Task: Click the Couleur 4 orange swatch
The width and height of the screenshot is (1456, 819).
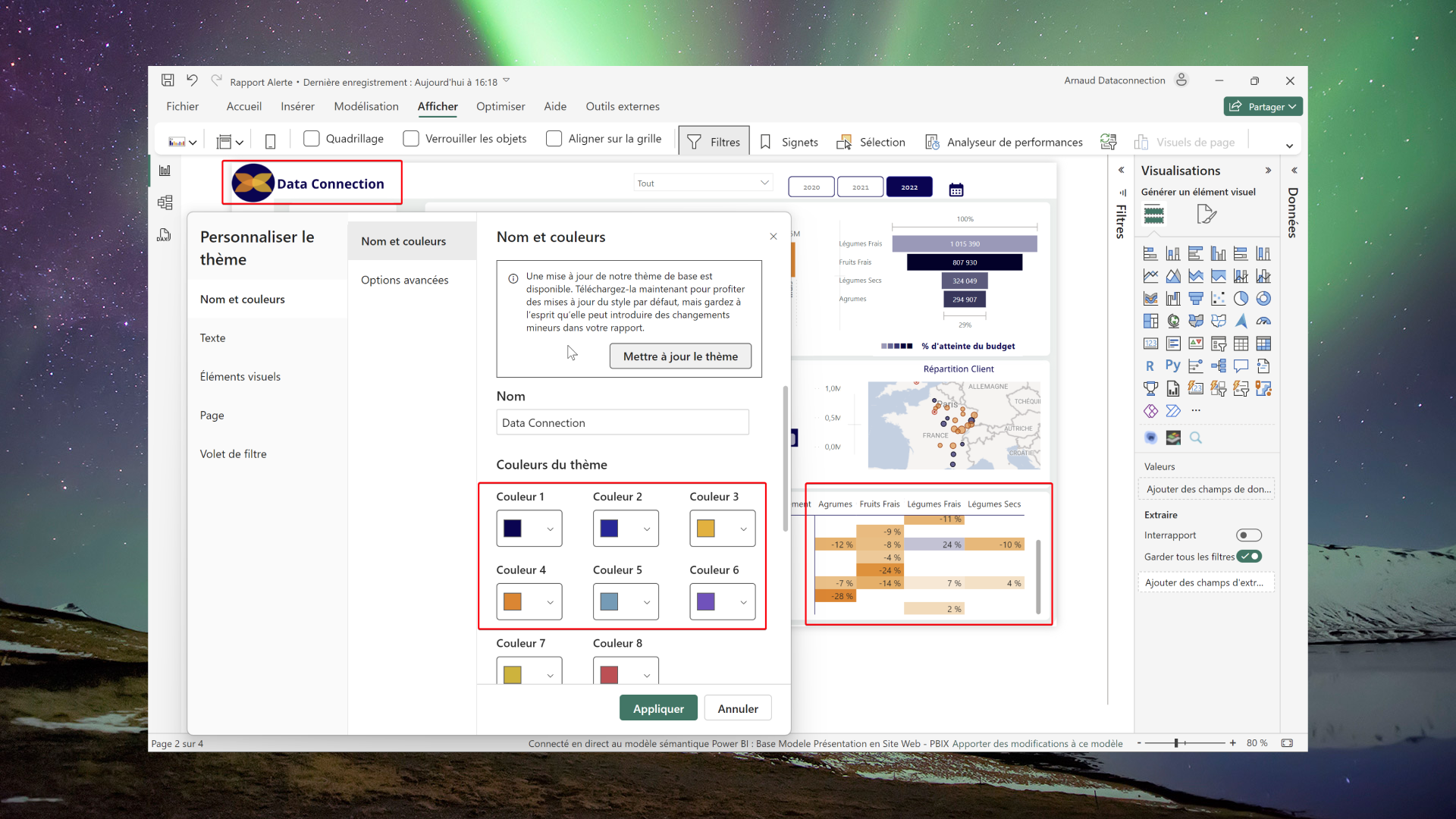Action: click(513, 601)
